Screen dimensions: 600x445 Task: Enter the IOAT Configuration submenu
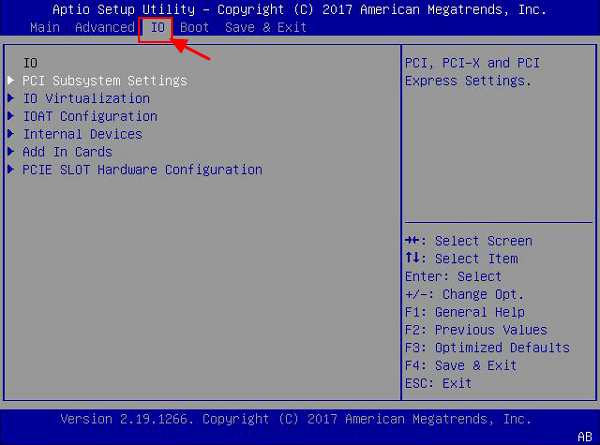[90, 116]
